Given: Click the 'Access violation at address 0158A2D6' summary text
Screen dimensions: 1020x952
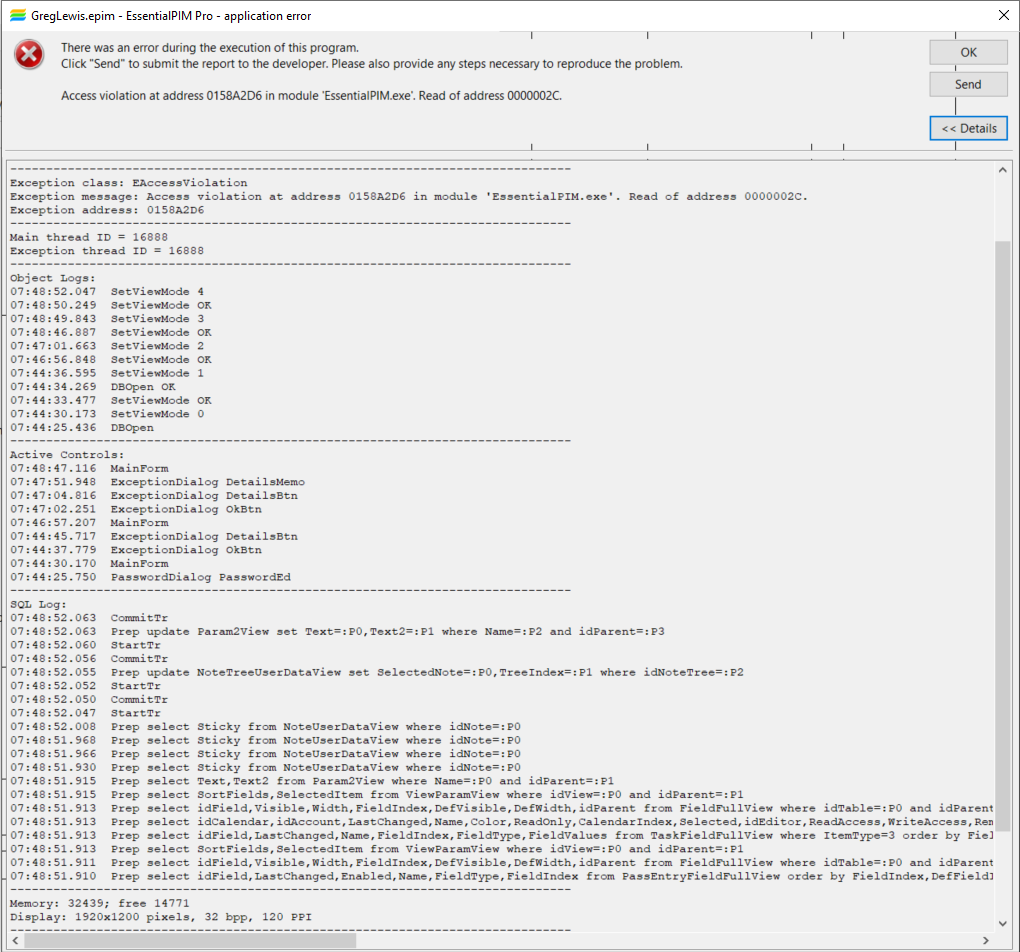Looking at the screenshot, I should click(x=312, y=96).
